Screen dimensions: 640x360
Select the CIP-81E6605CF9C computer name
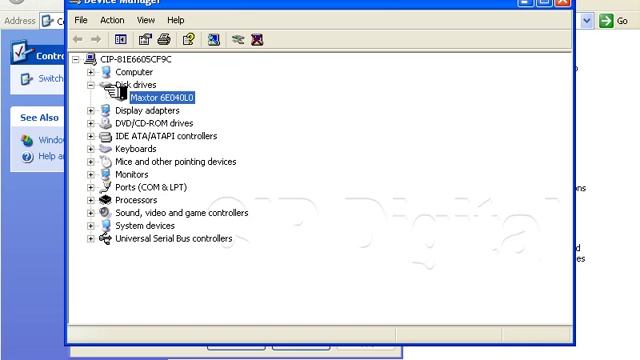click(136, 59)
